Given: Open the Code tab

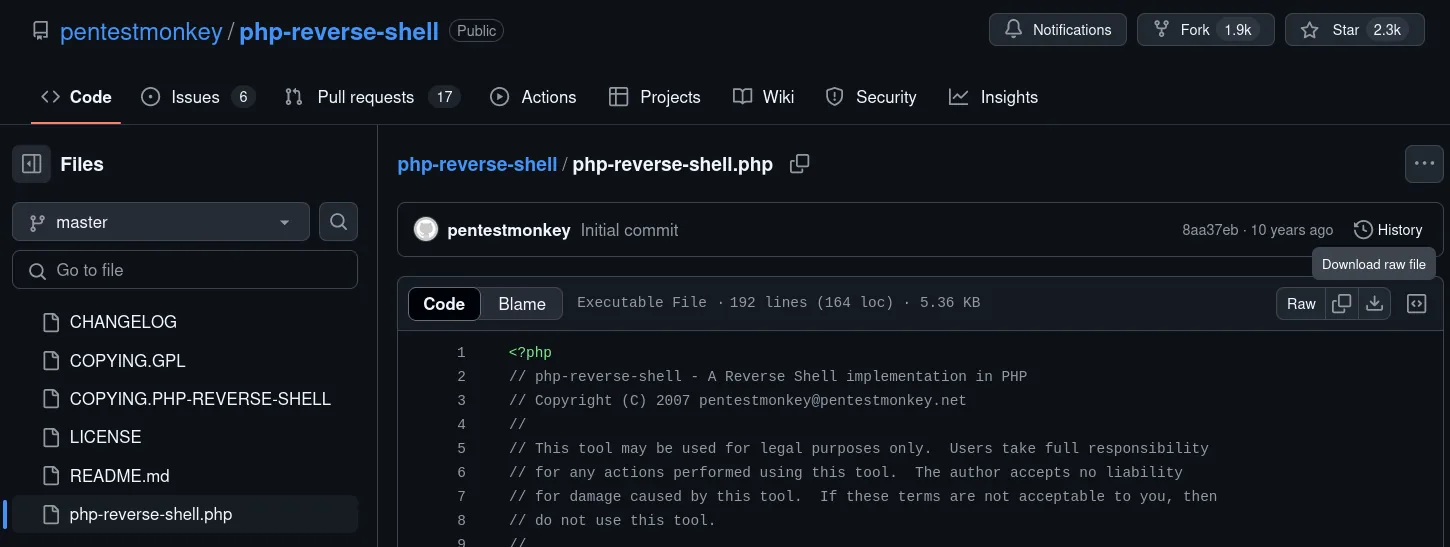Looking at the screenshot, I should pyautogui.click(x=76, y=97).
